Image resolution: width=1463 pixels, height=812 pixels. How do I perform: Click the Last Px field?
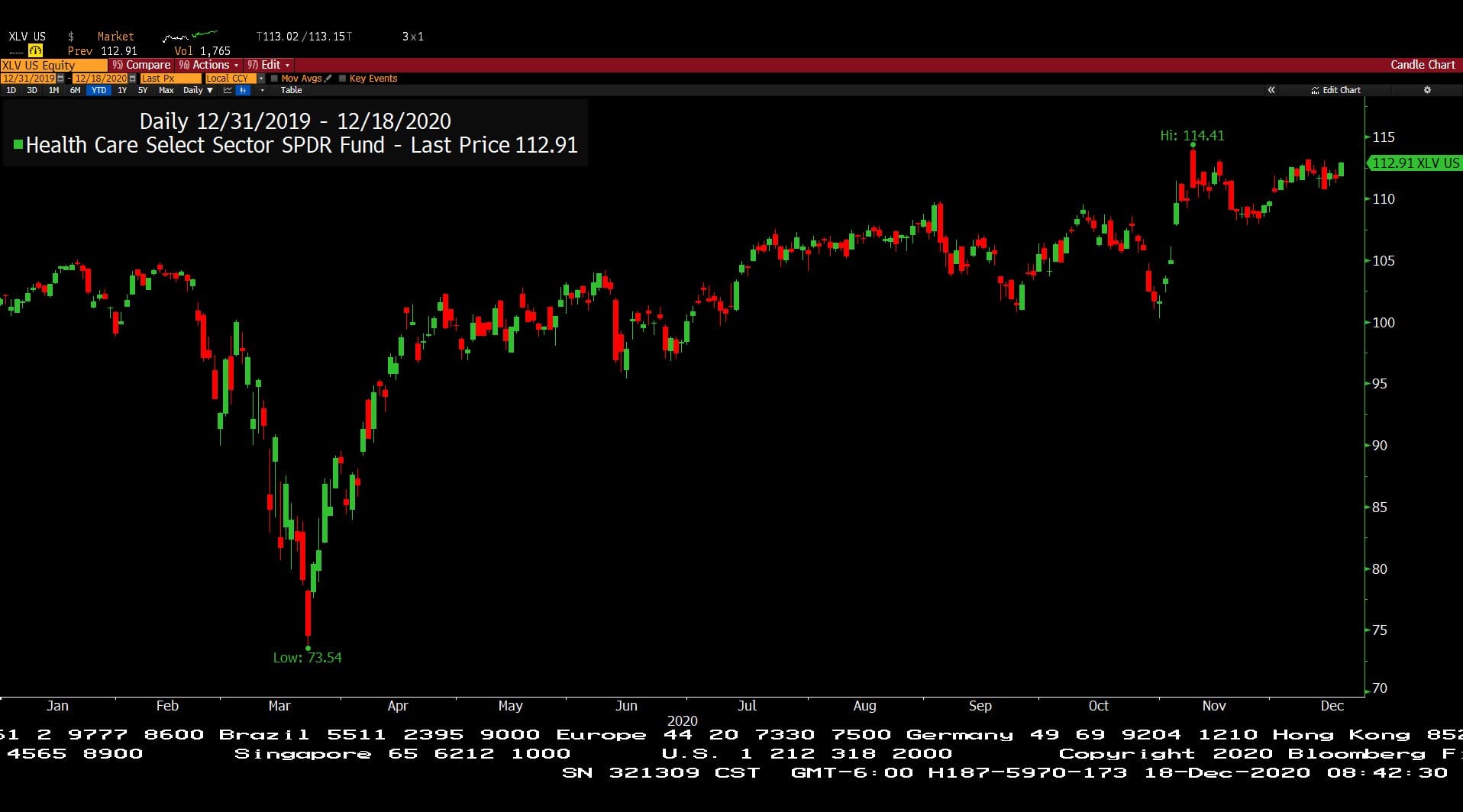170,78
